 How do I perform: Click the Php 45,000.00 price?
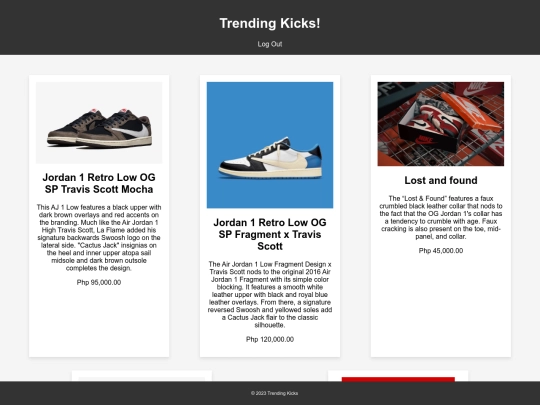coord(440,251)
